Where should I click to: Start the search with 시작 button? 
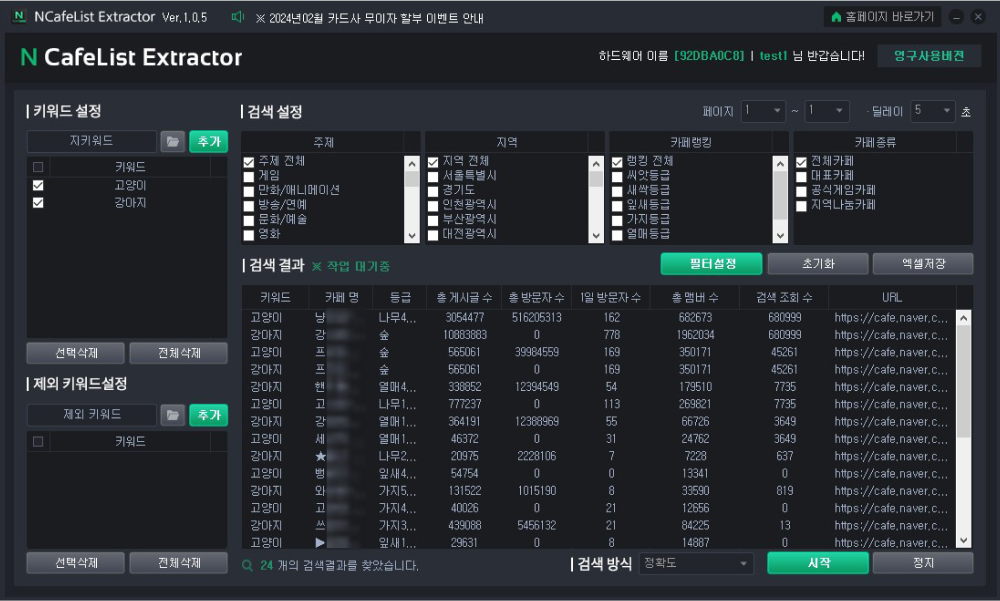coord(818,563)
